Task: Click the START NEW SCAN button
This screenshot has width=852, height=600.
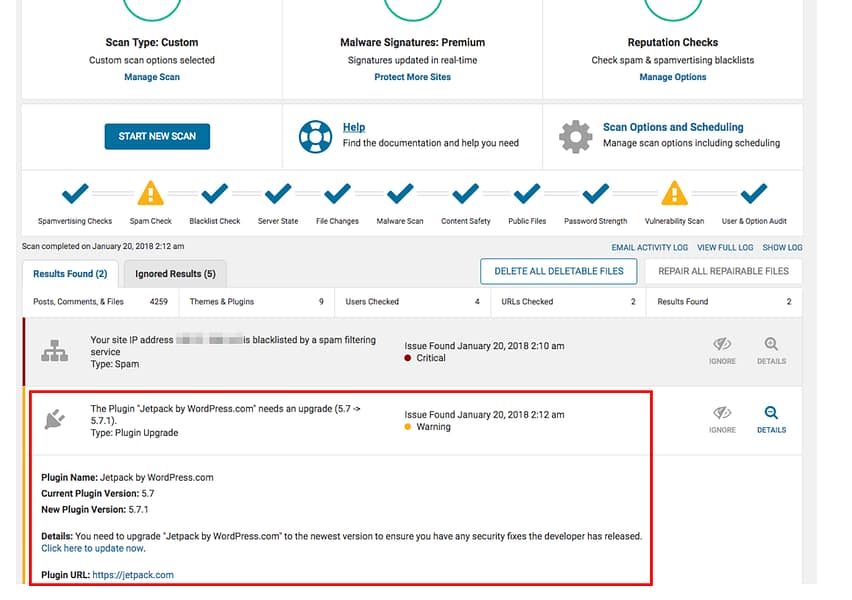Action: point(156,135)
